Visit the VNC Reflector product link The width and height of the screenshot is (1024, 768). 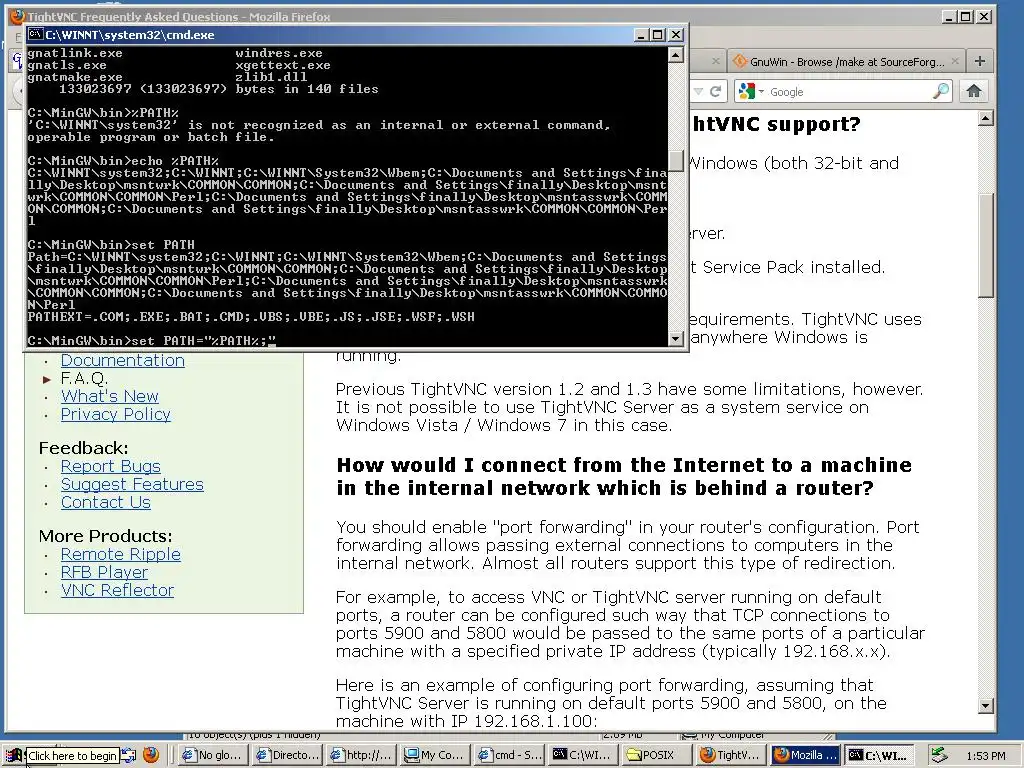pos(118,590)
